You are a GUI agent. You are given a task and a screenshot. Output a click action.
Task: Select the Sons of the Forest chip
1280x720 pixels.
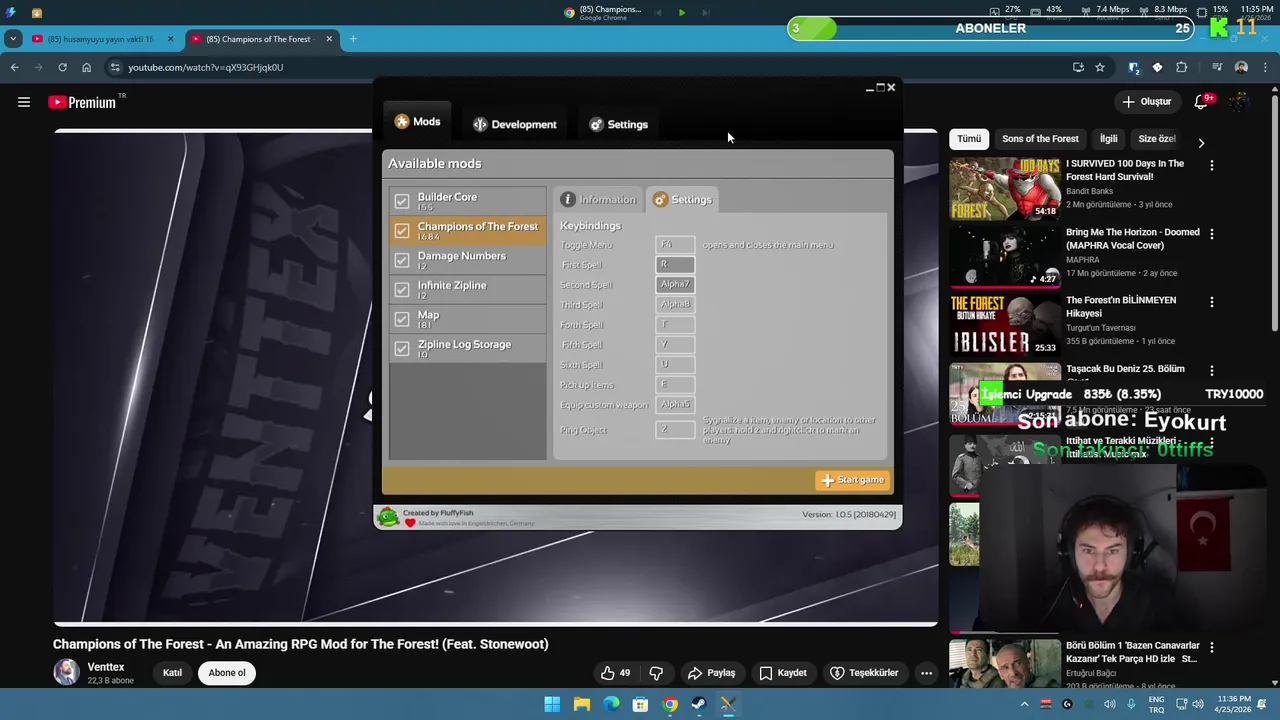click(1040, 139)
